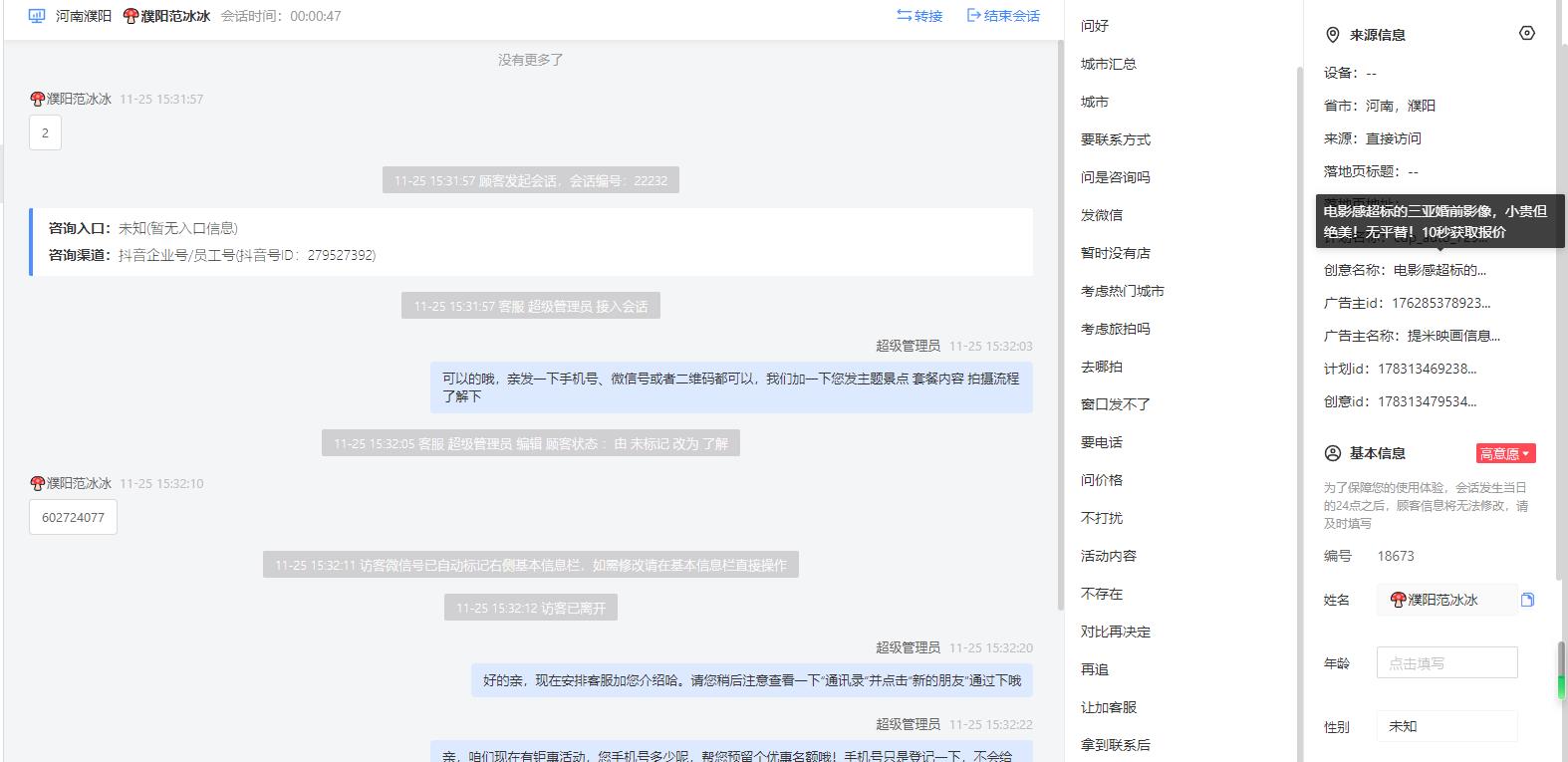Click the mushroom icon in the 姓名 field
The image size is (1568, 762).
(x=1398, y=600)
